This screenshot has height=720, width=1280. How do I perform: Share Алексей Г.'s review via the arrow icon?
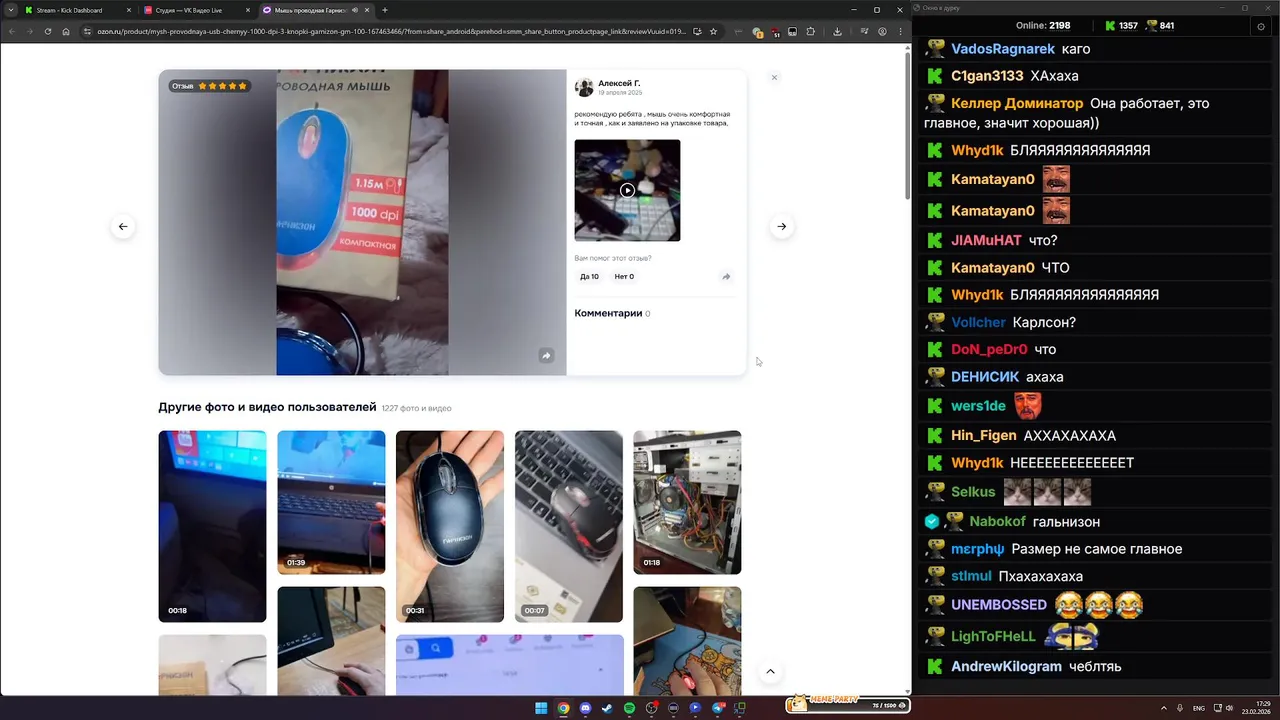(726, 277)
